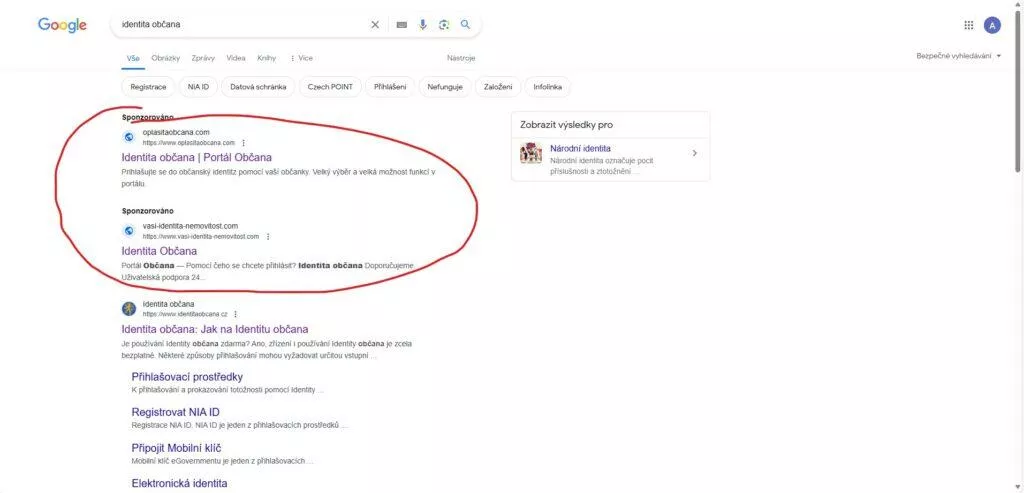Select the Vše search tab
This screenshot has width=1024, height=493.
tap(133, 58)
